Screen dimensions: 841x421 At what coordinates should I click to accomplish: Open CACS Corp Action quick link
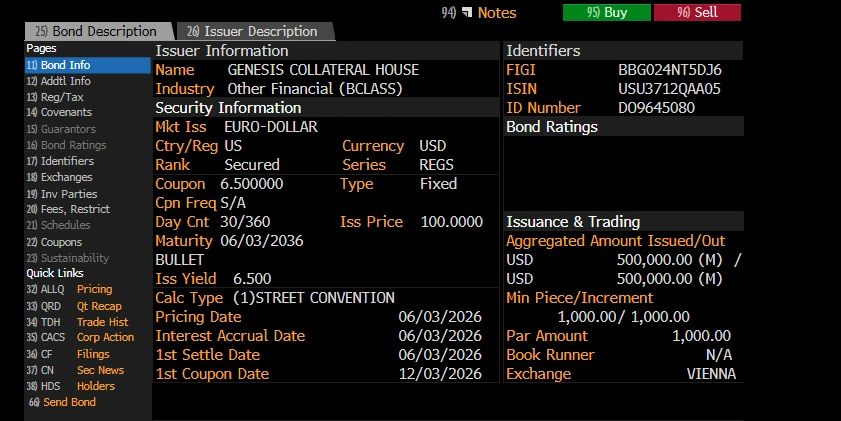(80, 337)
